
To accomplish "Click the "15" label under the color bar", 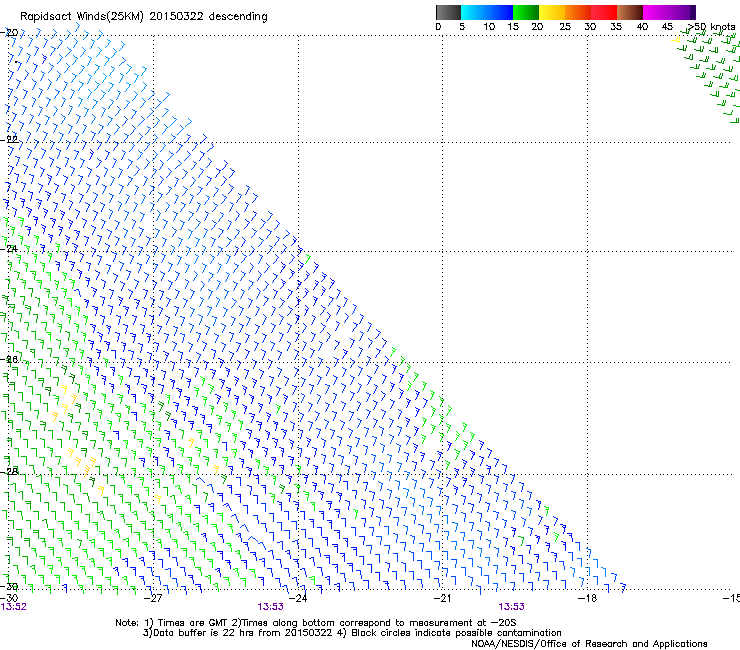I will (513, 27).
